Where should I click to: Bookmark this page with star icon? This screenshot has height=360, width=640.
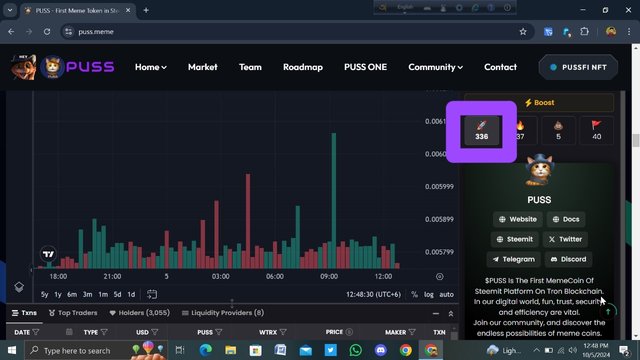523,31
